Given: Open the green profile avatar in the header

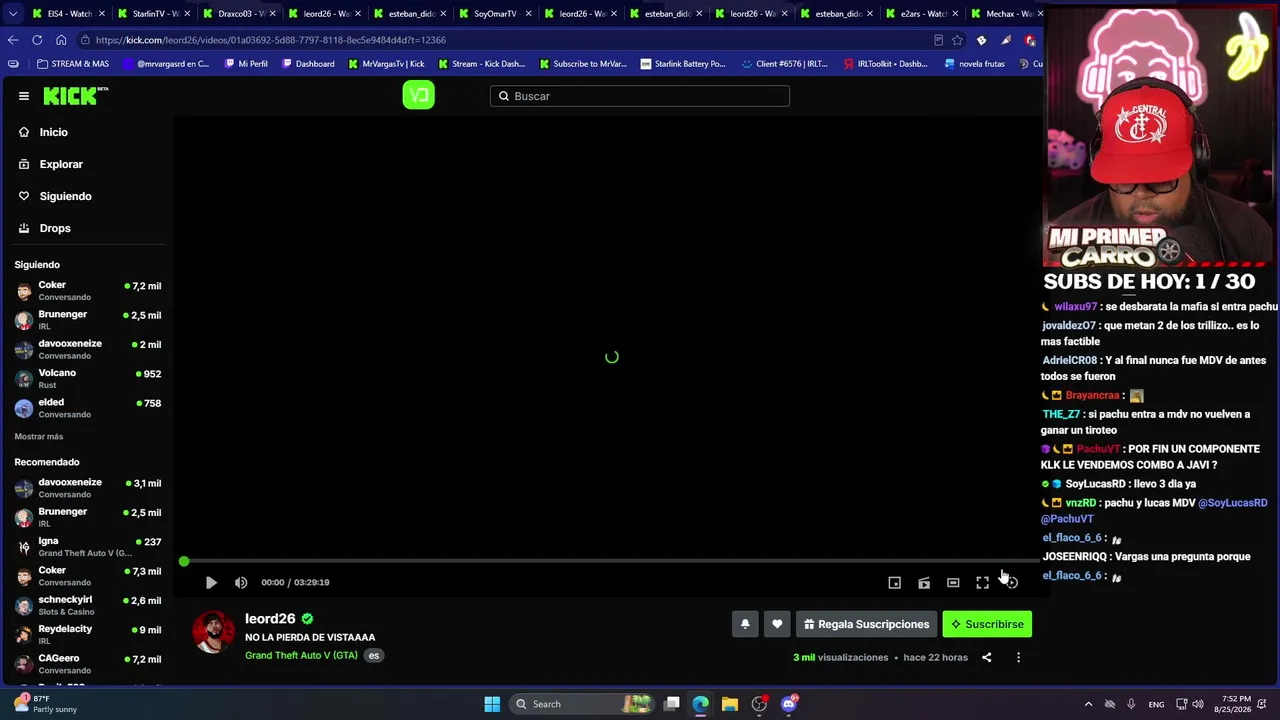Looking at the screenshot, I should (418, 95).
